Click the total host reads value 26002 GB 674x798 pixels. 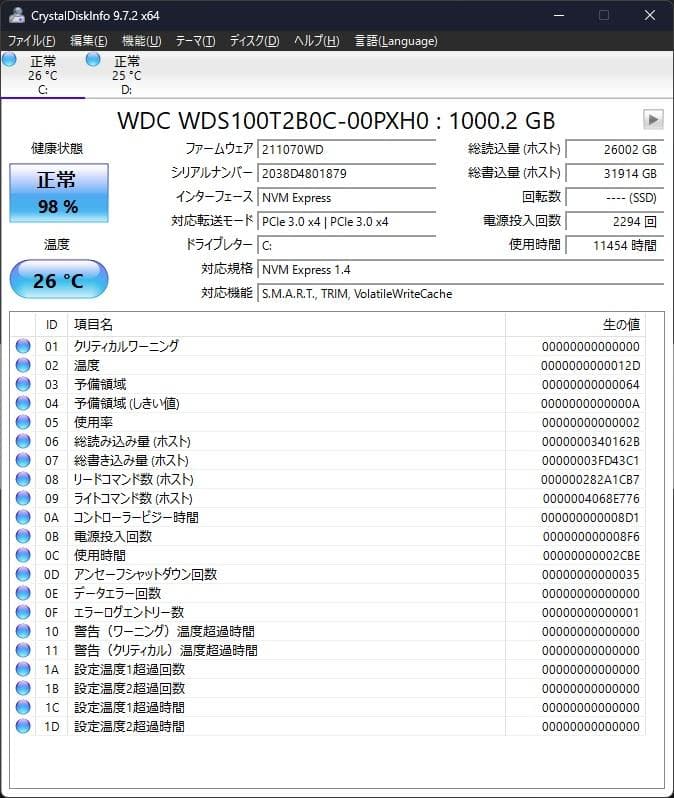pos(615,150)
